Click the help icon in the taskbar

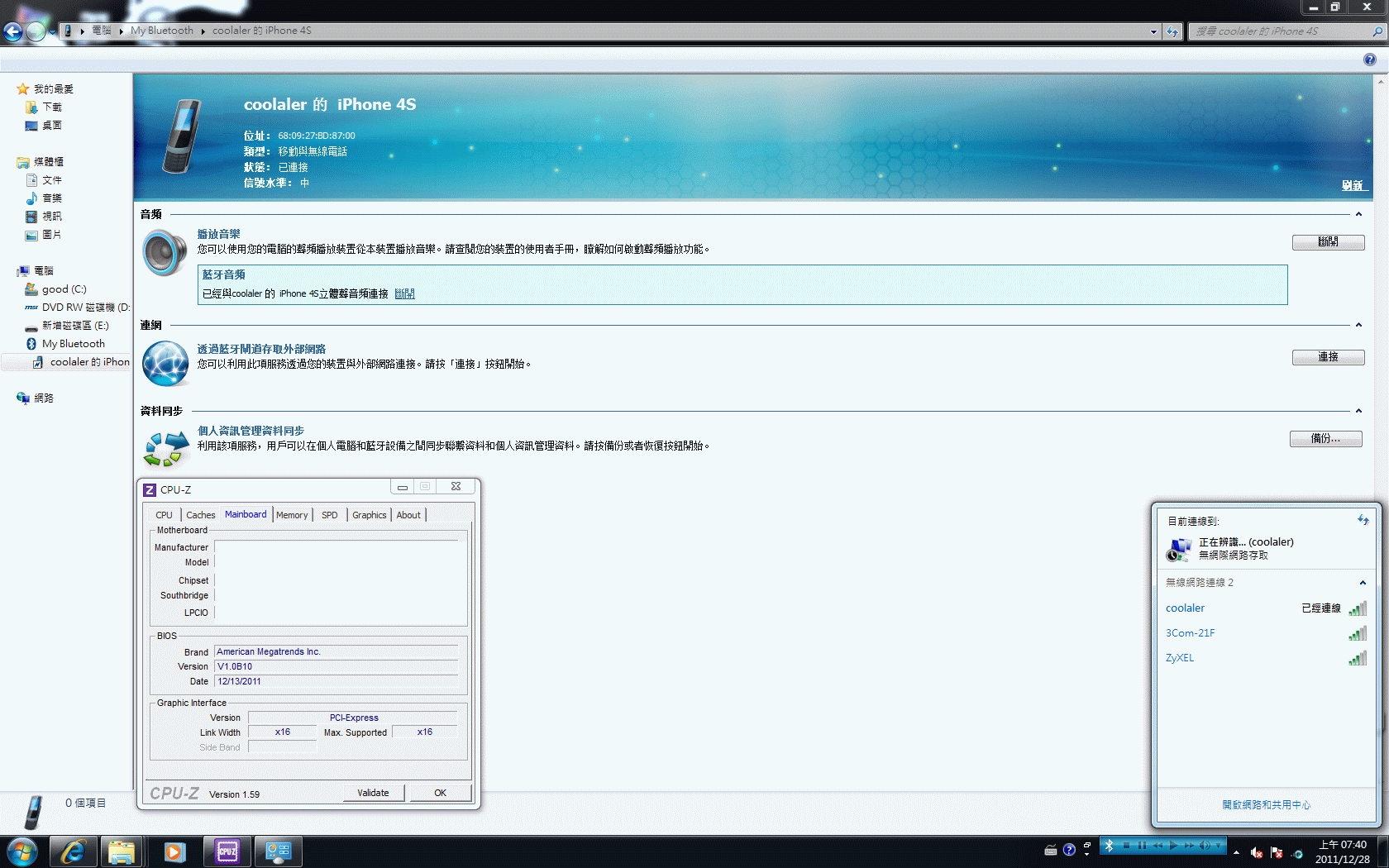[x=1069, y=850]
